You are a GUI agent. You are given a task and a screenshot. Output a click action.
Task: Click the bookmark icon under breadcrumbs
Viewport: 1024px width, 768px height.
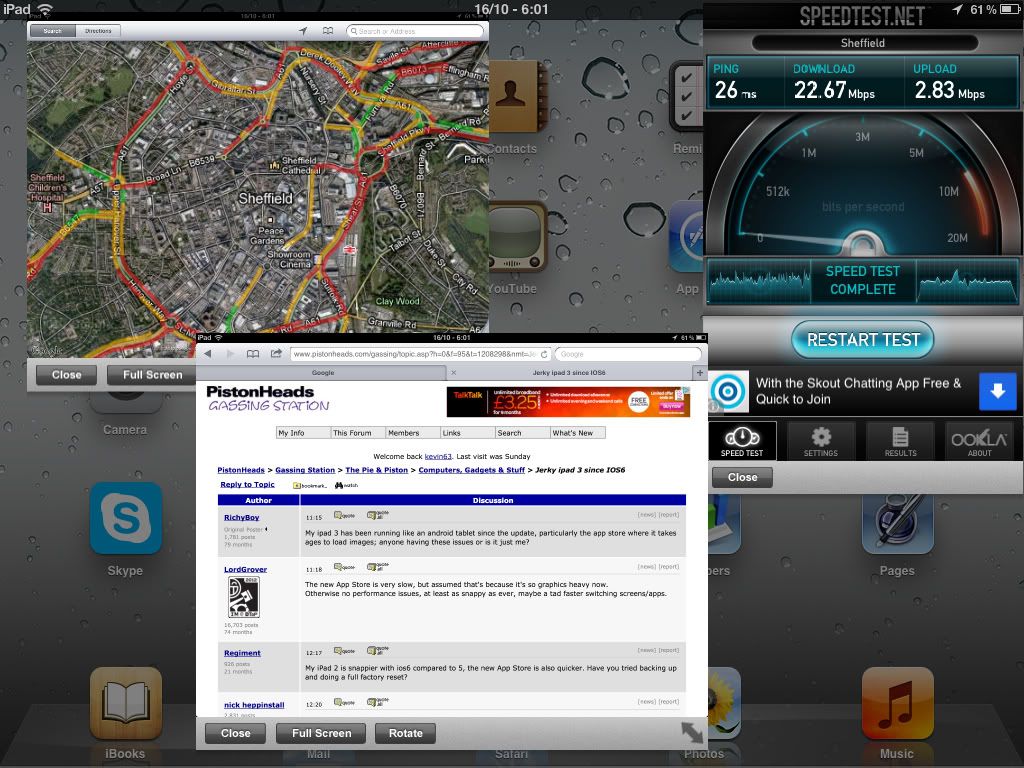pyautogui.click(x=309, y=485)
